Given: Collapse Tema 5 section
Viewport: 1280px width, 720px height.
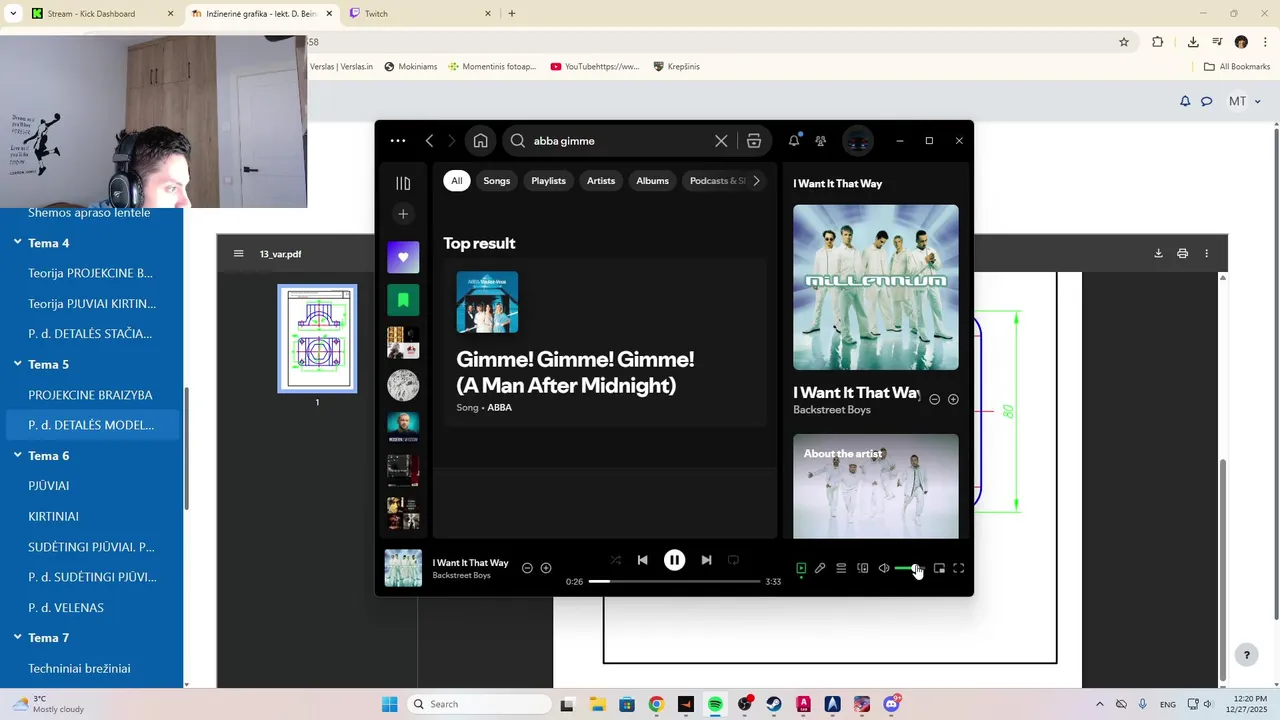Looking at the screenshot, I should click(18, 364).
